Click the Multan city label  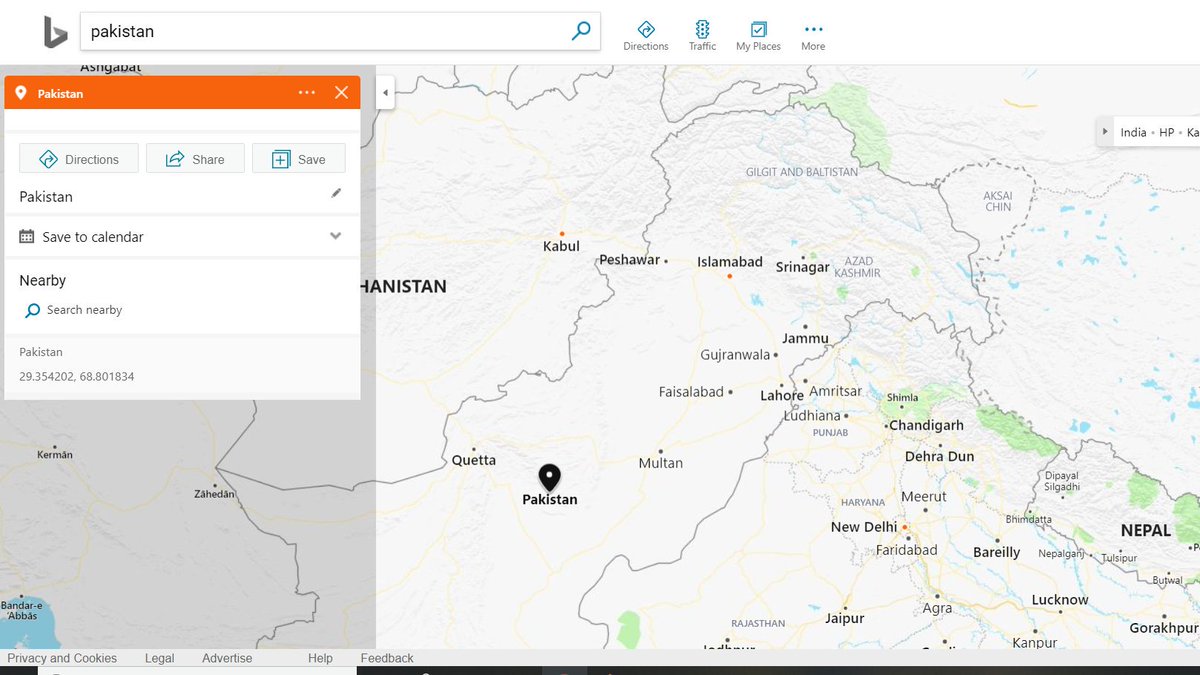tap(660, 463)
